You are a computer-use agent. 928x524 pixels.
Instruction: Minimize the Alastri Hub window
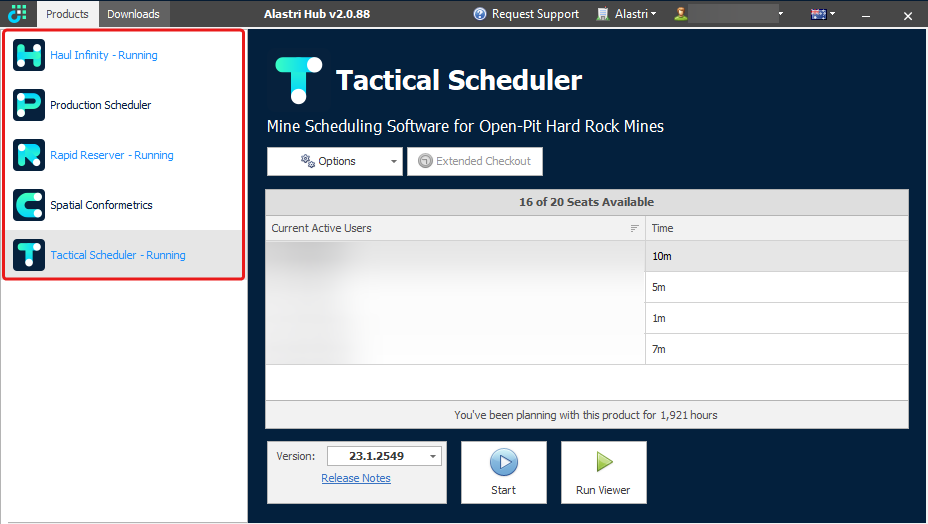pos(866,16)
